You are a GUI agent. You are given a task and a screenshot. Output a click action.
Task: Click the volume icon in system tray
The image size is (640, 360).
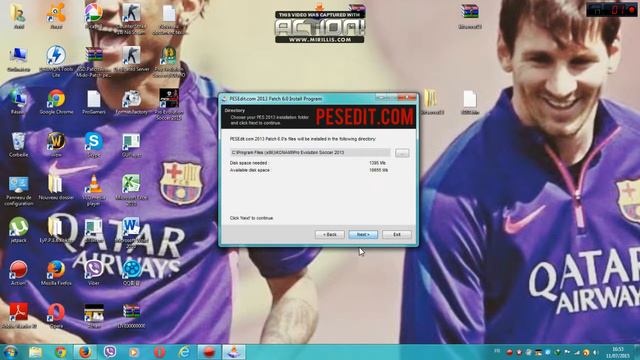pyautogui.click(x=595, y=352)
